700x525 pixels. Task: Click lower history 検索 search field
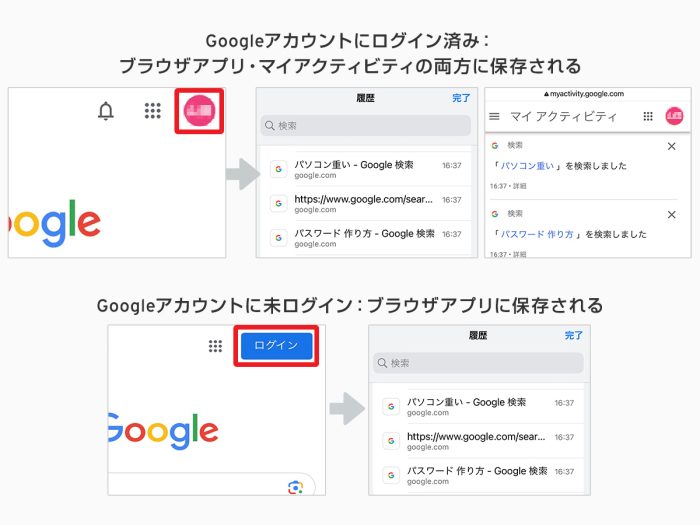(x=478, y=363)
